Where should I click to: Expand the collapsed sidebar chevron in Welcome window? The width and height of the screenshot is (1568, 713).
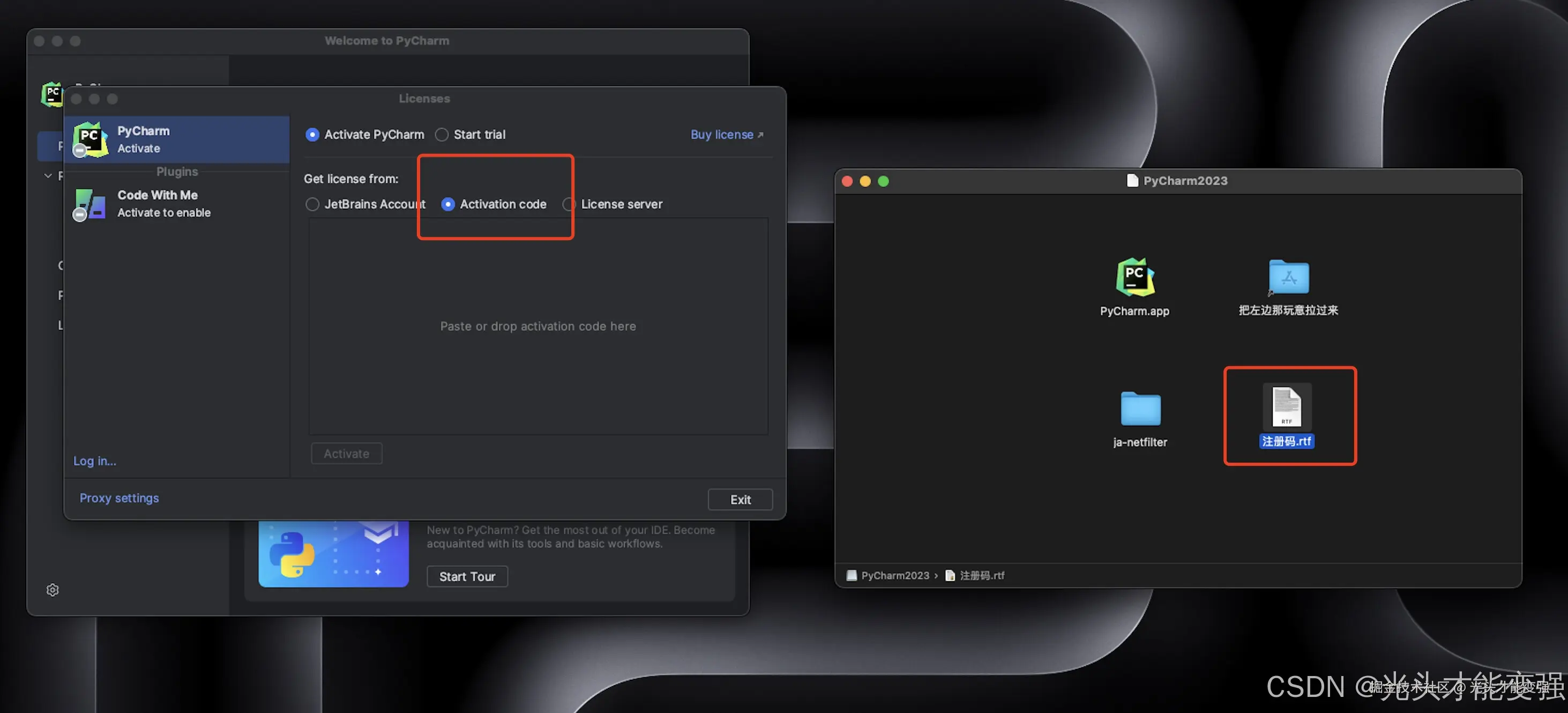tap(48, 176)
